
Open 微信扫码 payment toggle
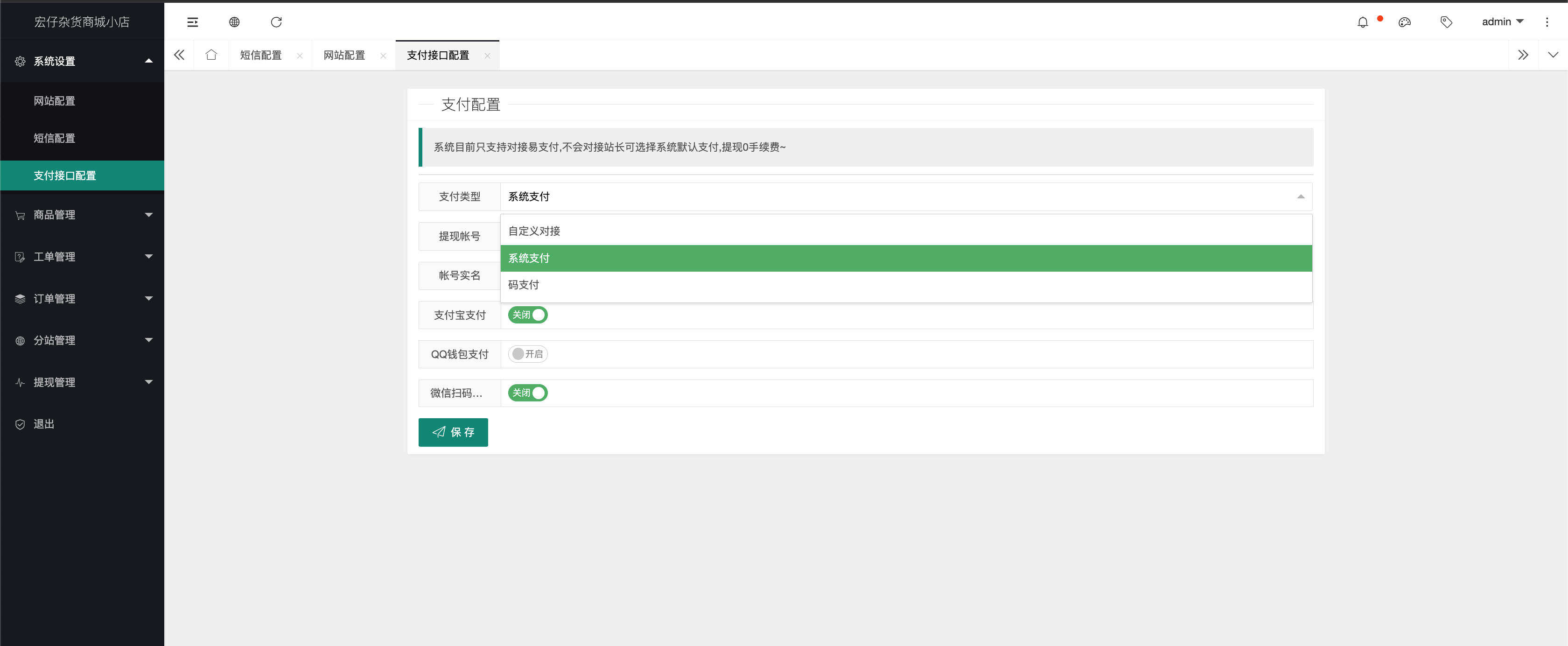pos(527,393)
